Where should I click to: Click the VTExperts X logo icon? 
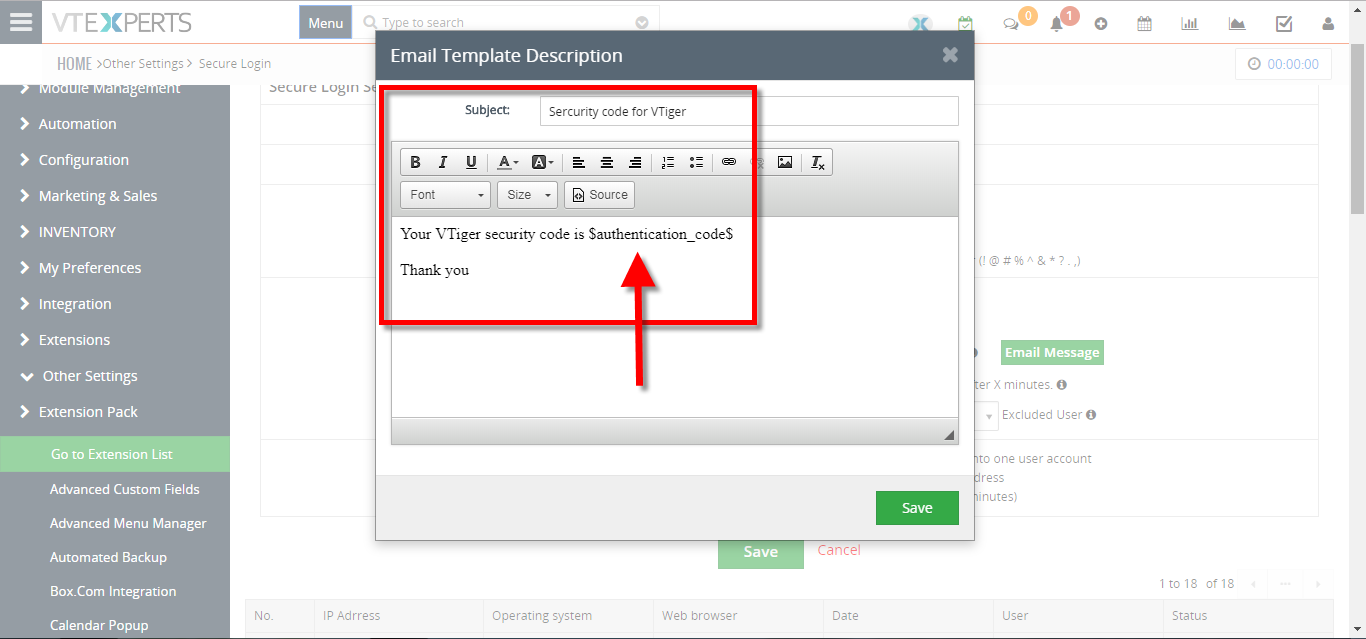pos(920,24)
